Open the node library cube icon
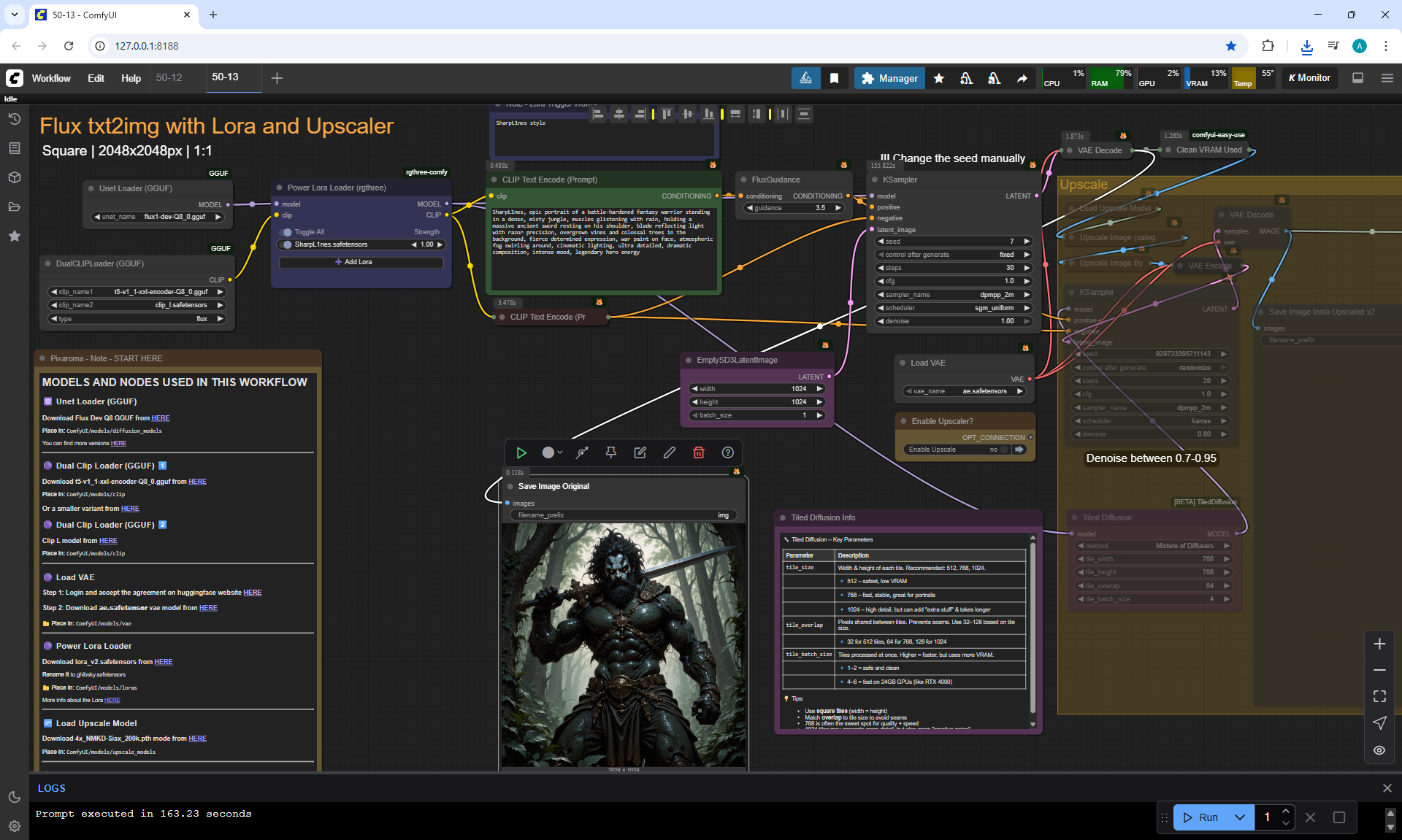Screen dimensions: 1402x840 tap(14, 177)
